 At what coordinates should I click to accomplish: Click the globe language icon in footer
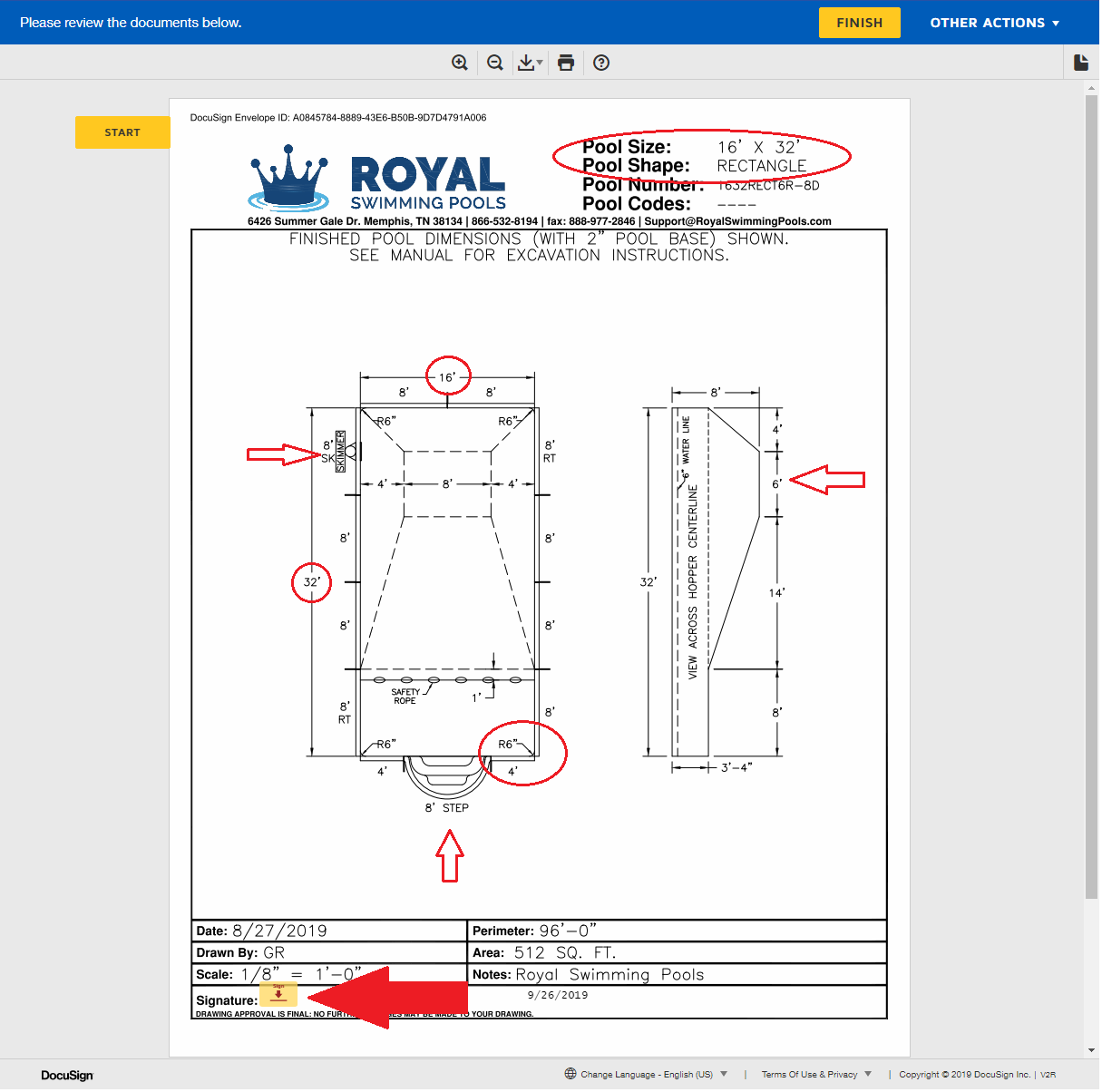click(570, 1074)
